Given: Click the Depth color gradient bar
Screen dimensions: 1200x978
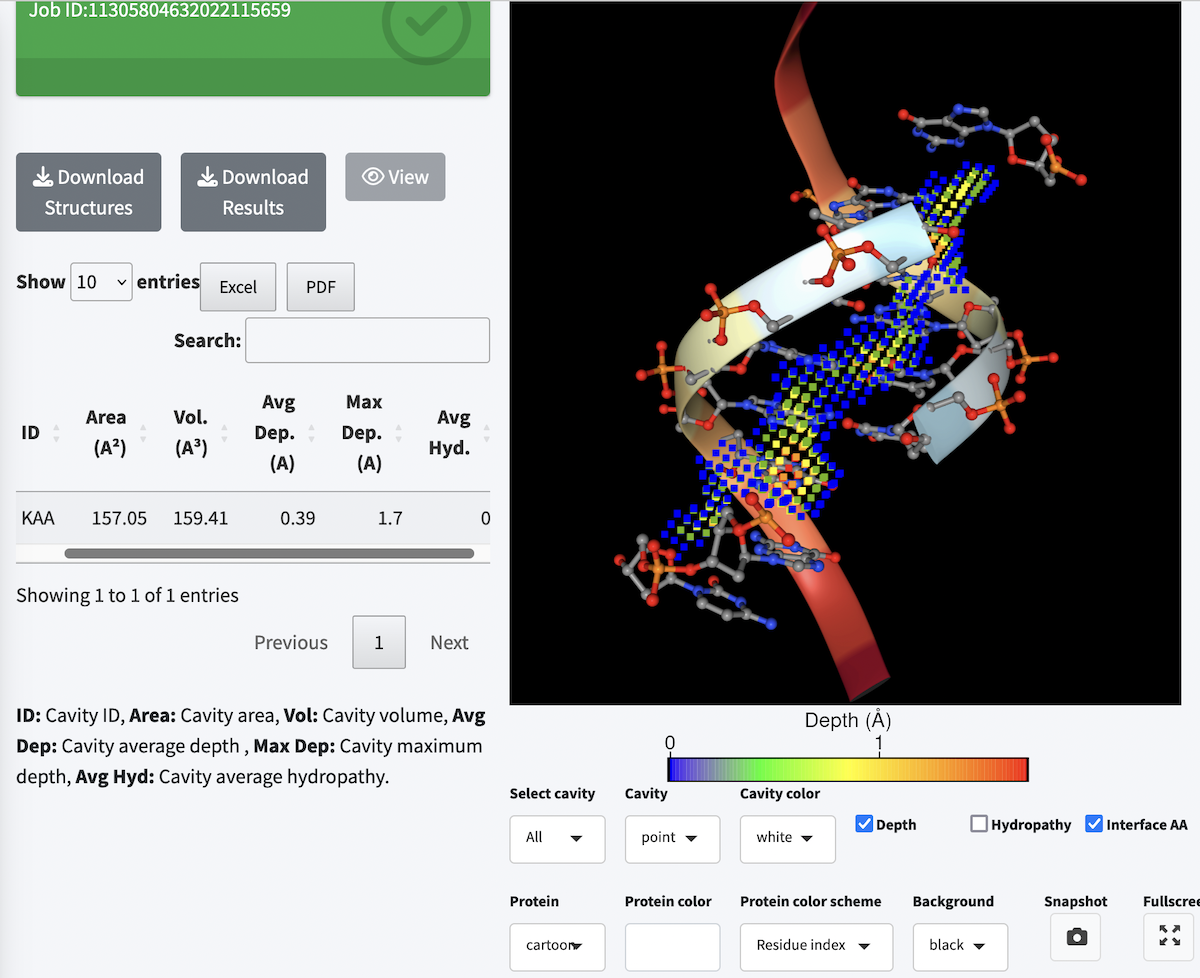Looking at the screenshot, I should [x=848, y=769].
